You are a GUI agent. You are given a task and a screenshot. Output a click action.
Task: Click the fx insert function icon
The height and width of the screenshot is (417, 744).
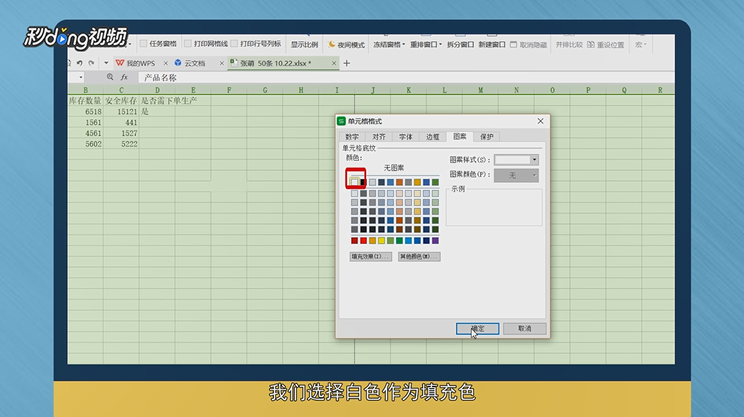pyautogui.click(x=124, y=77)
